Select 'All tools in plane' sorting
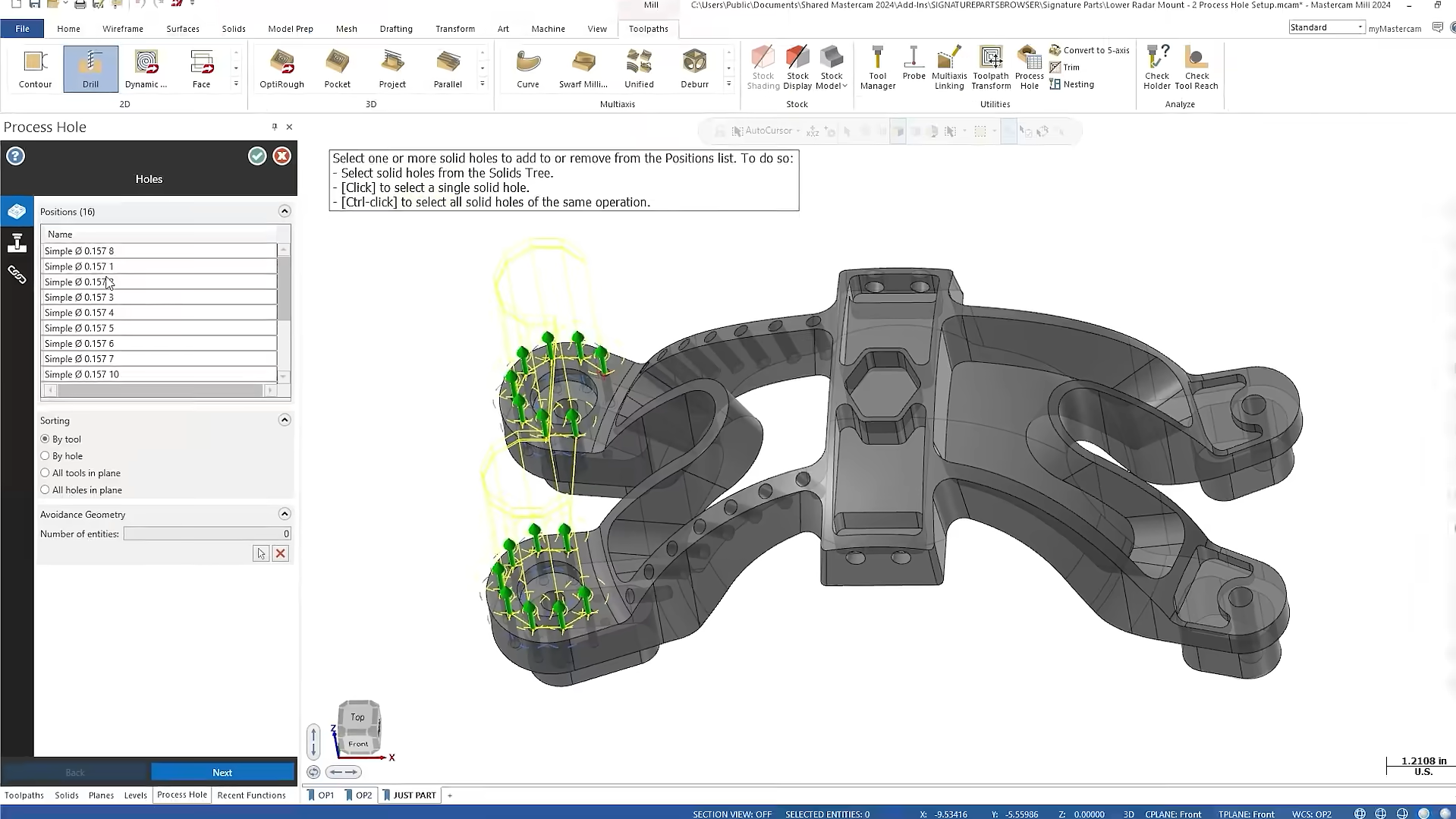This screenshot has height=819, width=1456. (x=80, y=473)
